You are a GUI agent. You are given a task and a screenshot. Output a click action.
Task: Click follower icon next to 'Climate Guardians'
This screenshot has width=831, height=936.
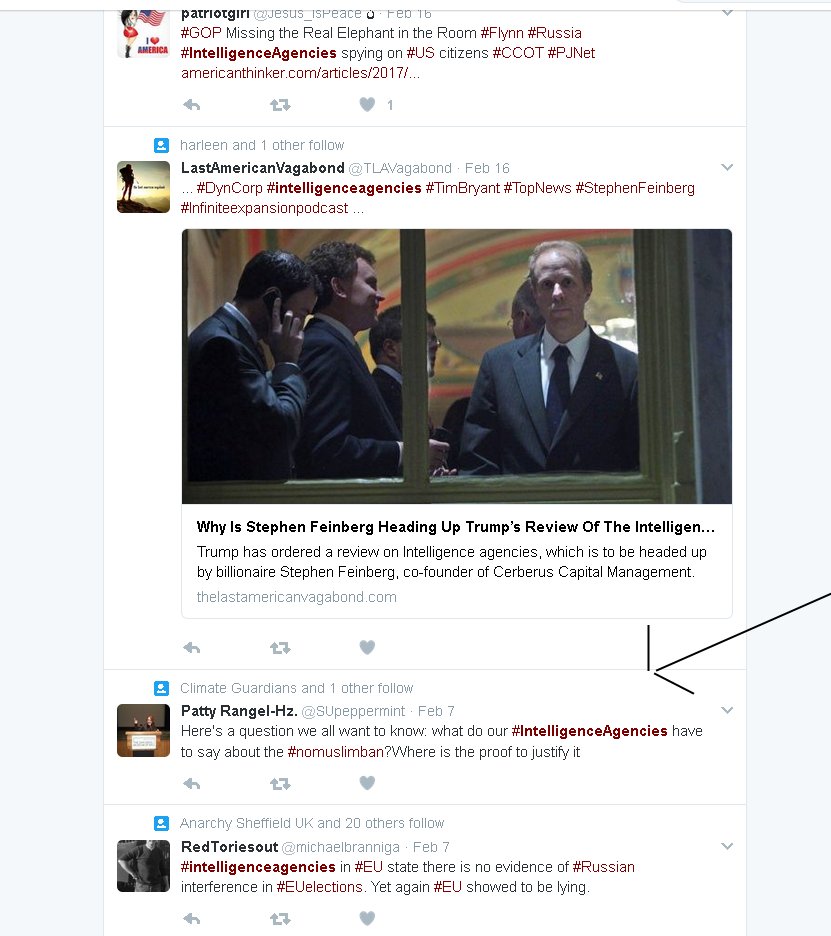tap(162, 688)
